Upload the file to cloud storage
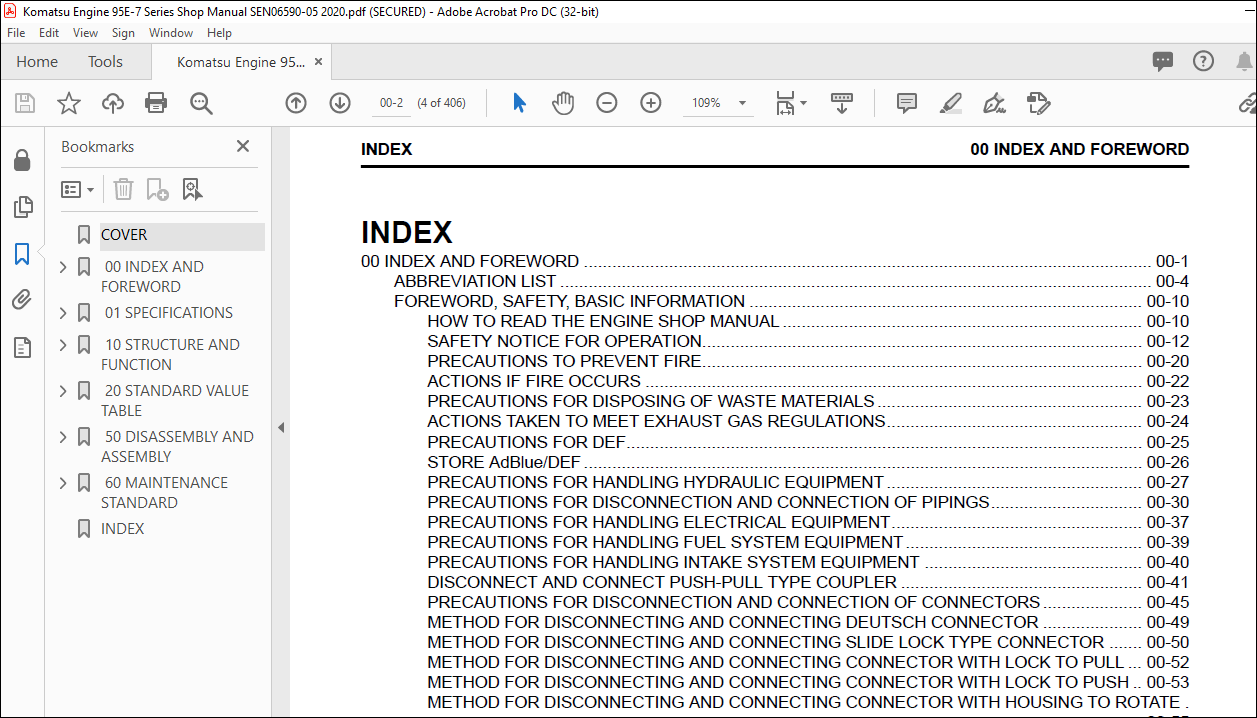 tap(113, 103)
